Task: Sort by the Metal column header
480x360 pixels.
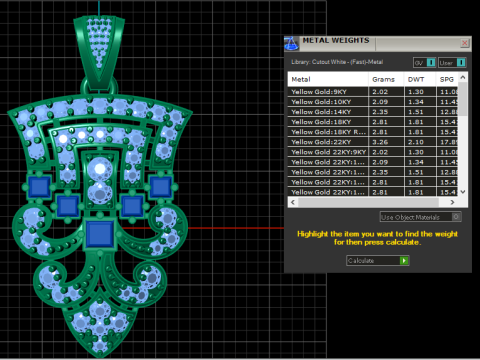Action: click(328, 79)
